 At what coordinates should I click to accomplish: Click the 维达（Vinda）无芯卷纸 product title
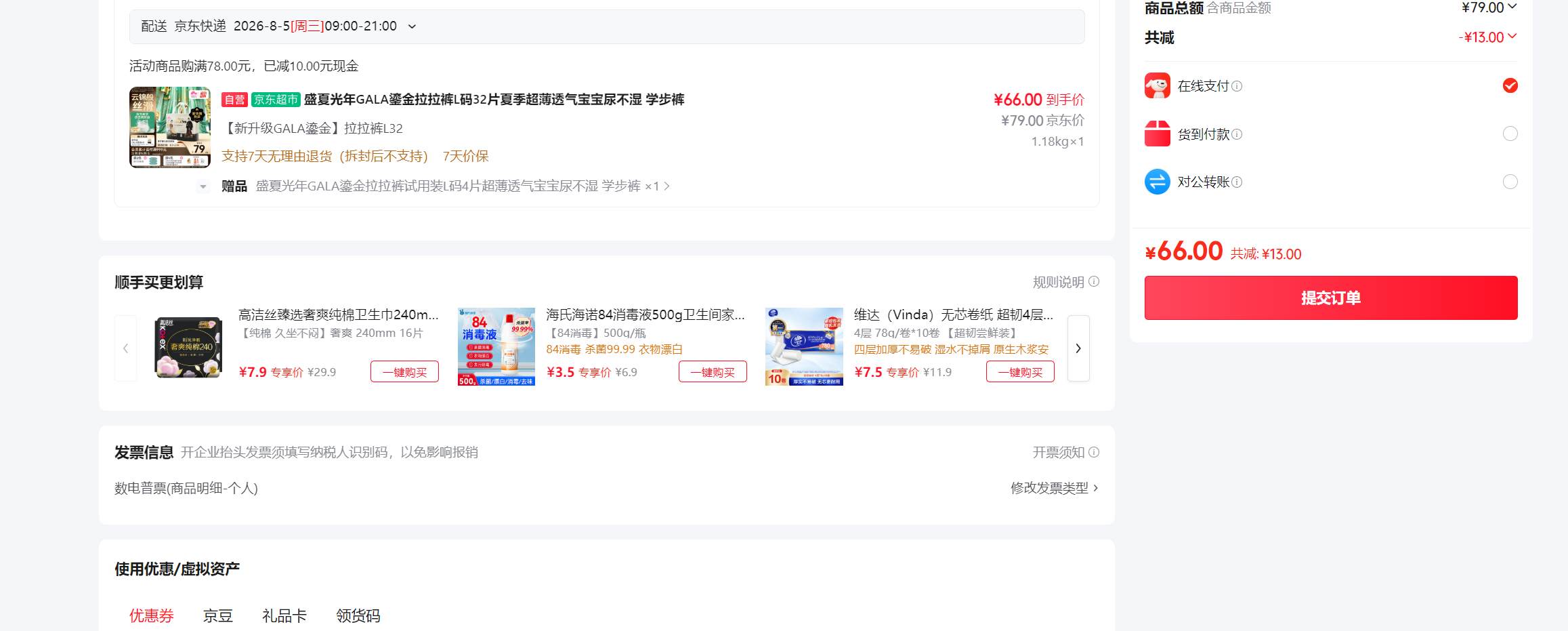click(954, 314)
